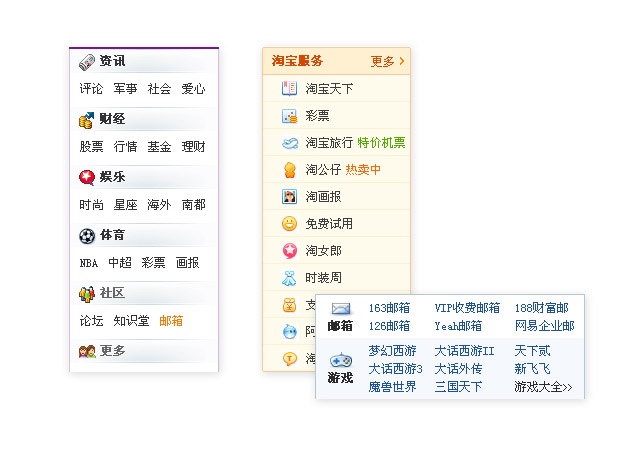The image size is (625, 455).
Task: Expand the 更多 section in left panel
Action: pos(112,351)
